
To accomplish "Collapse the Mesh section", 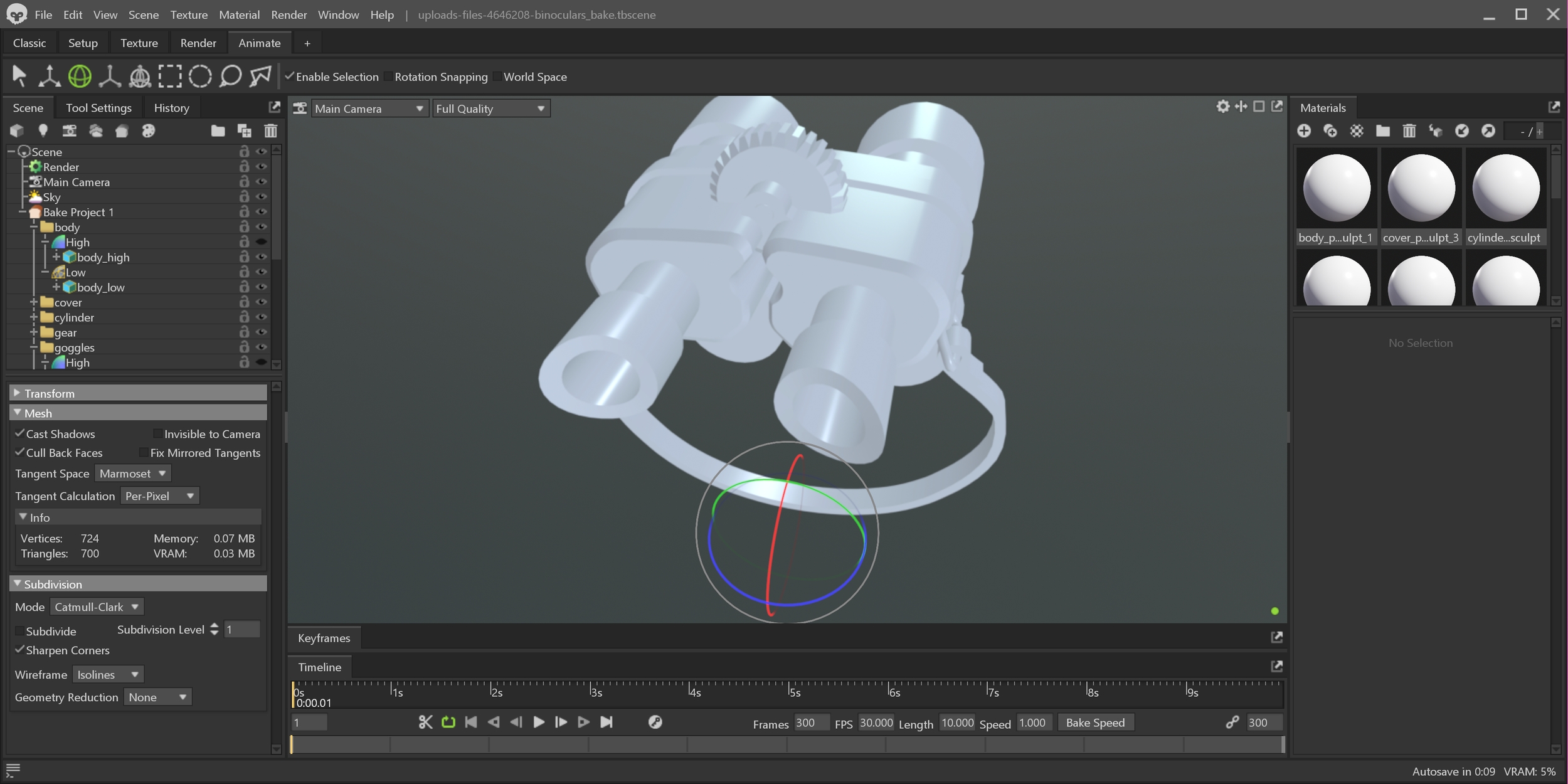I will pos(139,413).
